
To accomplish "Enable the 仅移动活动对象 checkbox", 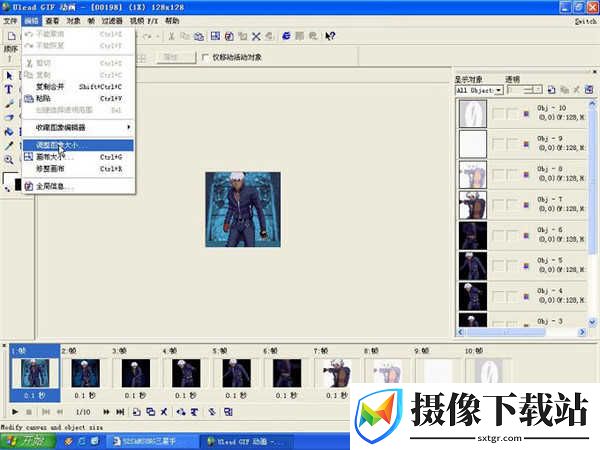I will [205, 57].
